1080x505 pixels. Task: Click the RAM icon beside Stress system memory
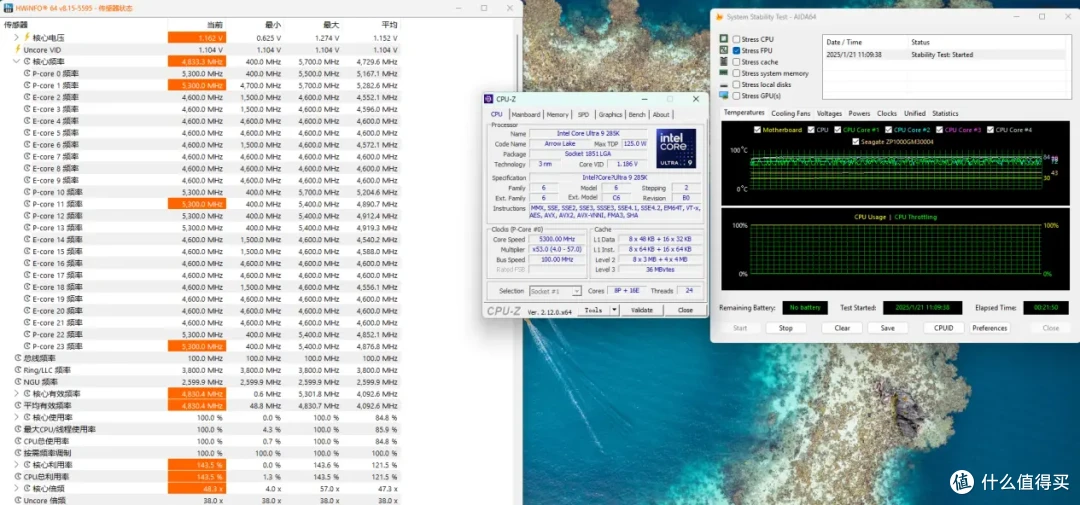pos(723,73)
